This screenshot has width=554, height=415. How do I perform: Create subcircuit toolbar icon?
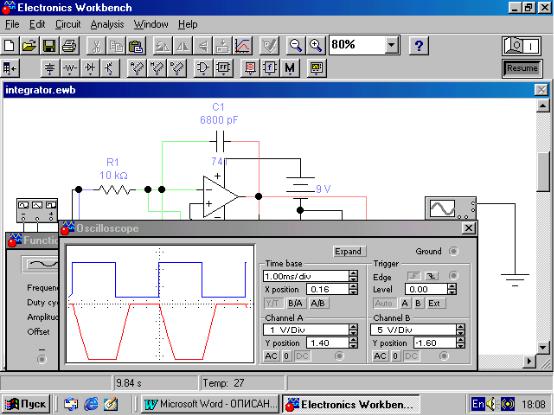pos(223,46)
